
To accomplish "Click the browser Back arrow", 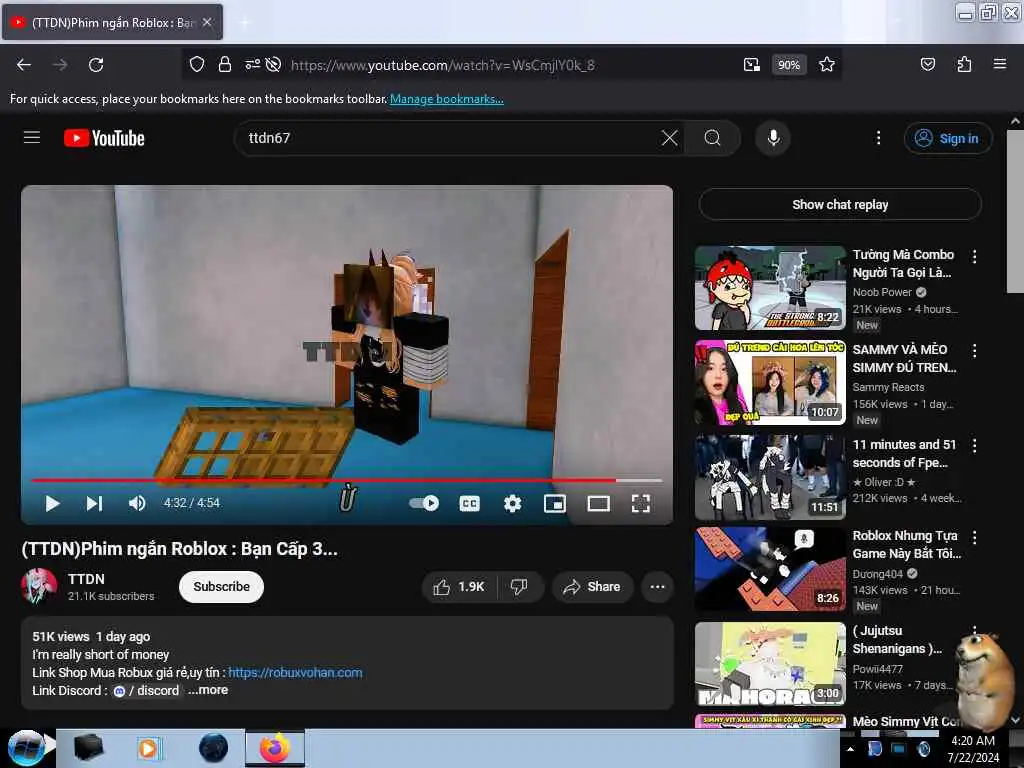I will coord(24,65).
